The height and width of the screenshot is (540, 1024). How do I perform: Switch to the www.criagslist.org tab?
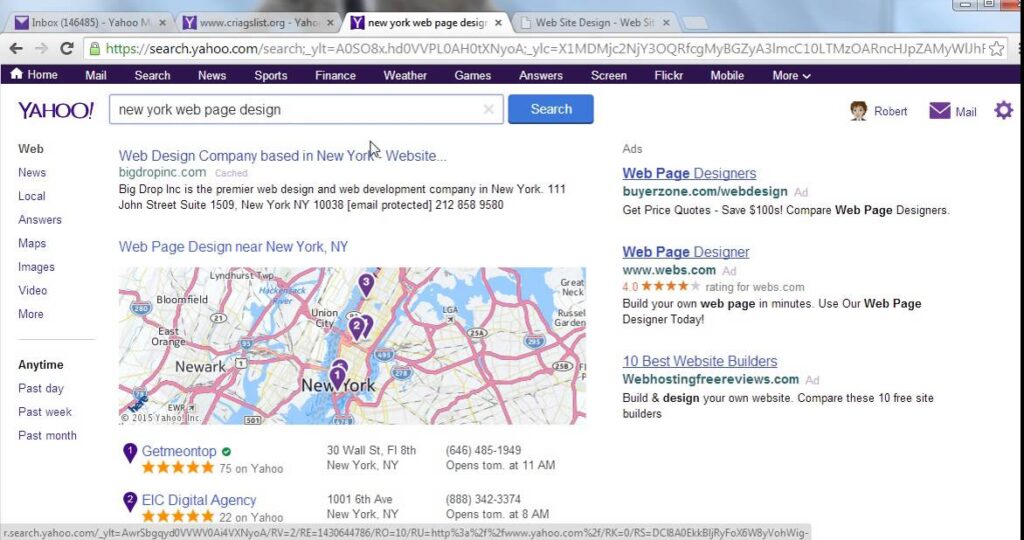259,23
